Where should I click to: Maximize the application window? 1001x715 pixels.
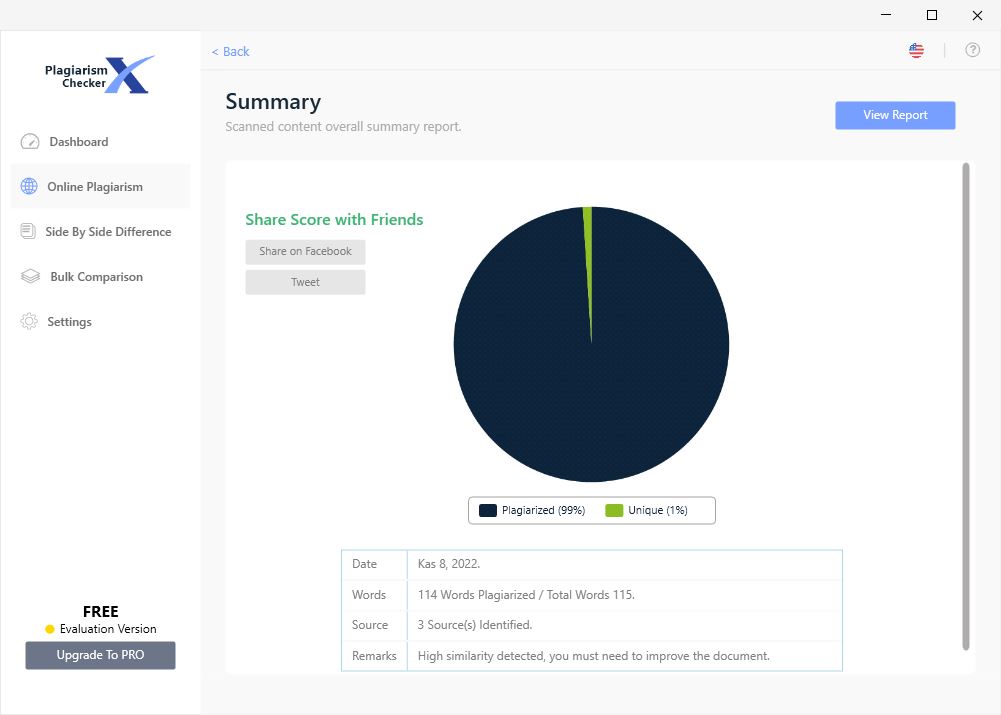[932, 15]
